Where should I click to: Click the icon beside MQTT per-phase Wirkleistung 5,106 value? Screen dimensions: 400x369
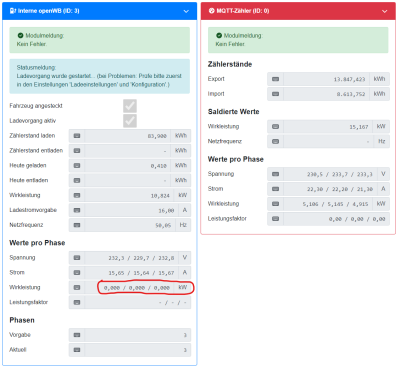pos(275,204)
